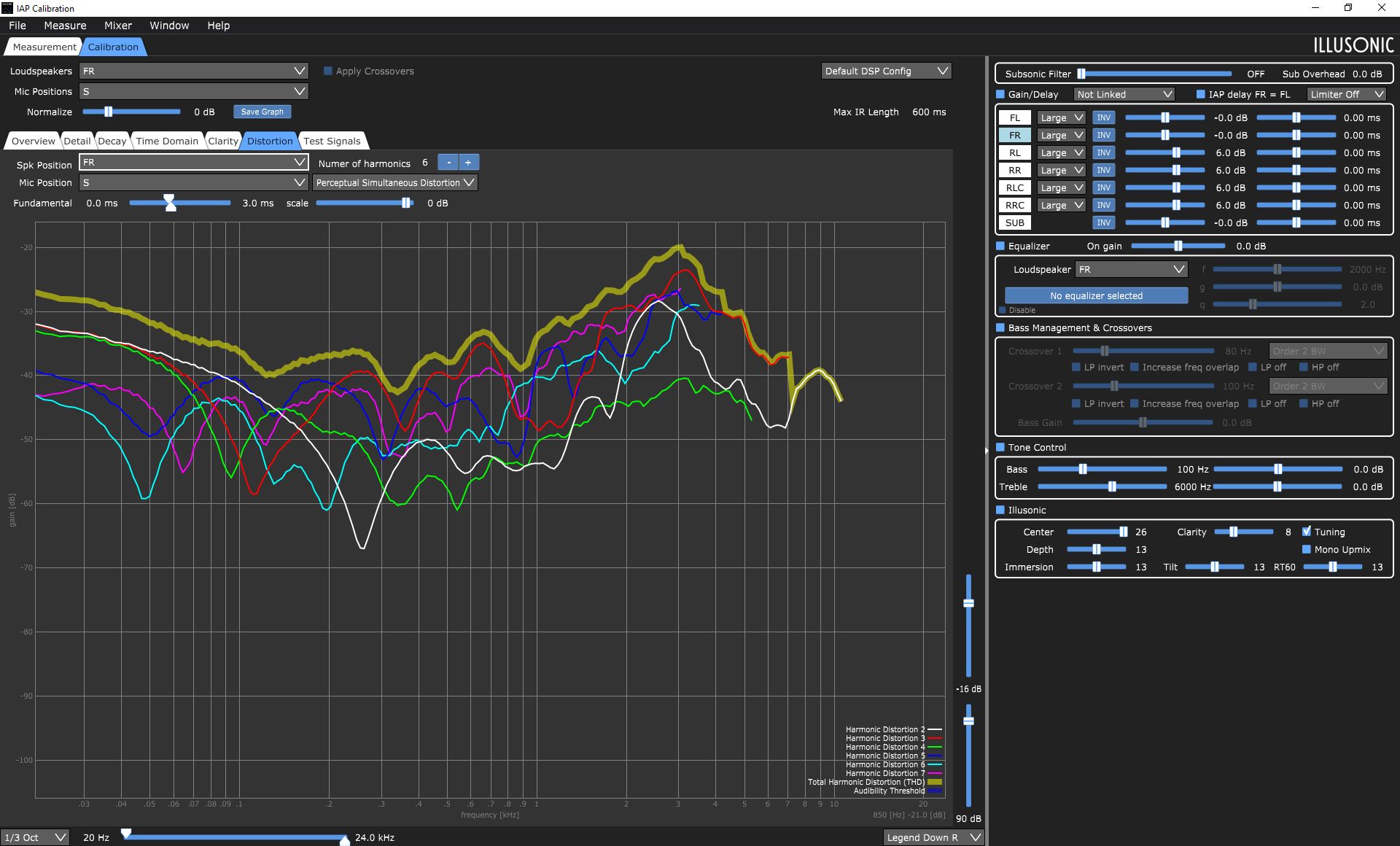1400x846 pixels.
Task: Adjust the RT60 slider
Action: (x=1332, y=567)
